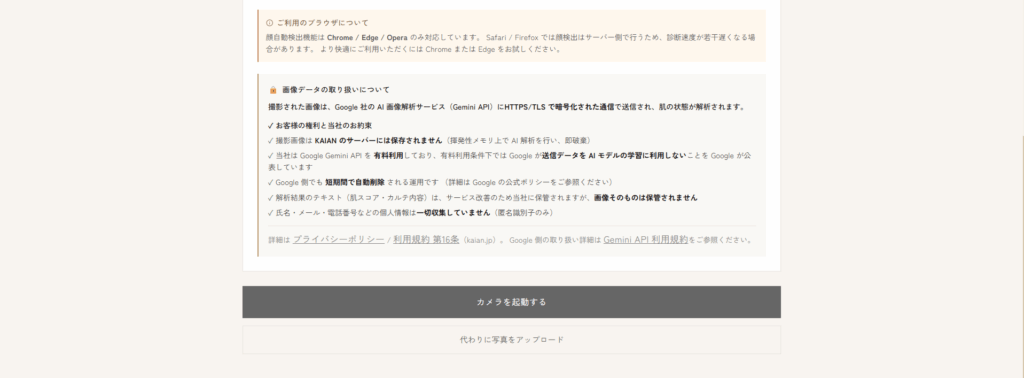The image size is (1024, 378).
Task: Click the paragraph mentioning HTTPS/TLS で暗号化
Action: click(x=506, y=107)
